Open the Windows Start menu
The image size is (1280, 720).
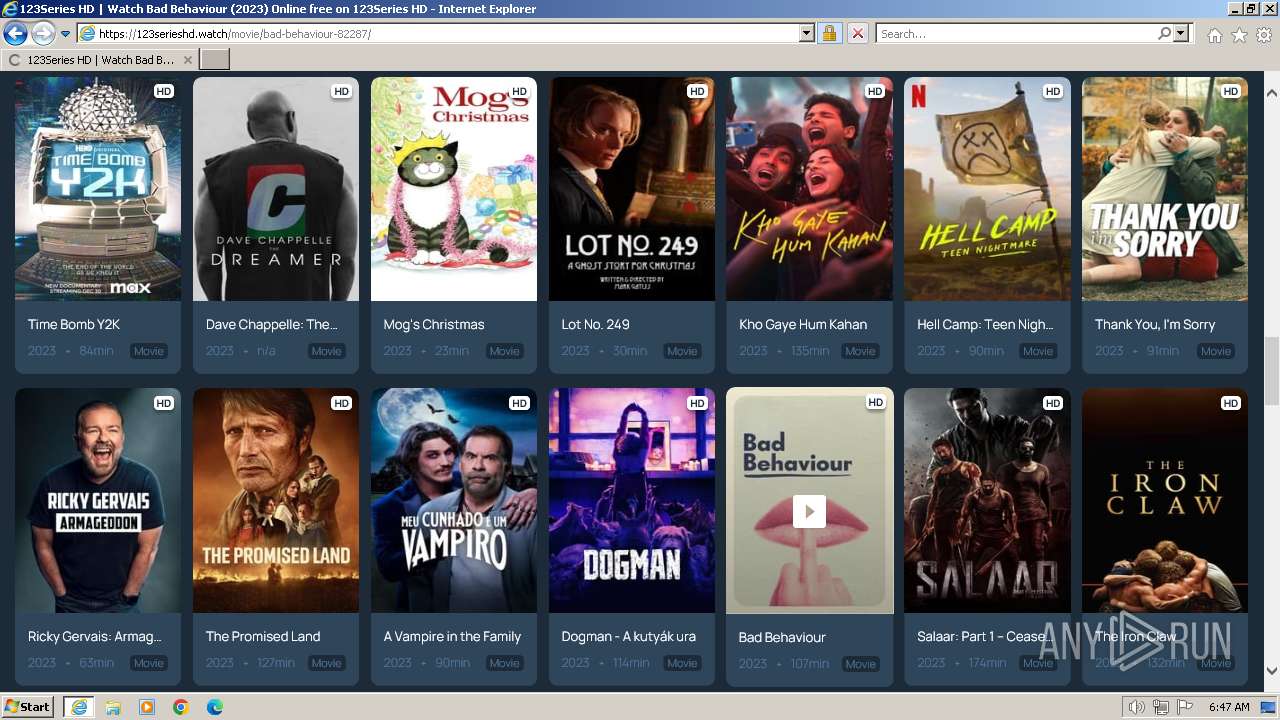click(x=27, y=706)
